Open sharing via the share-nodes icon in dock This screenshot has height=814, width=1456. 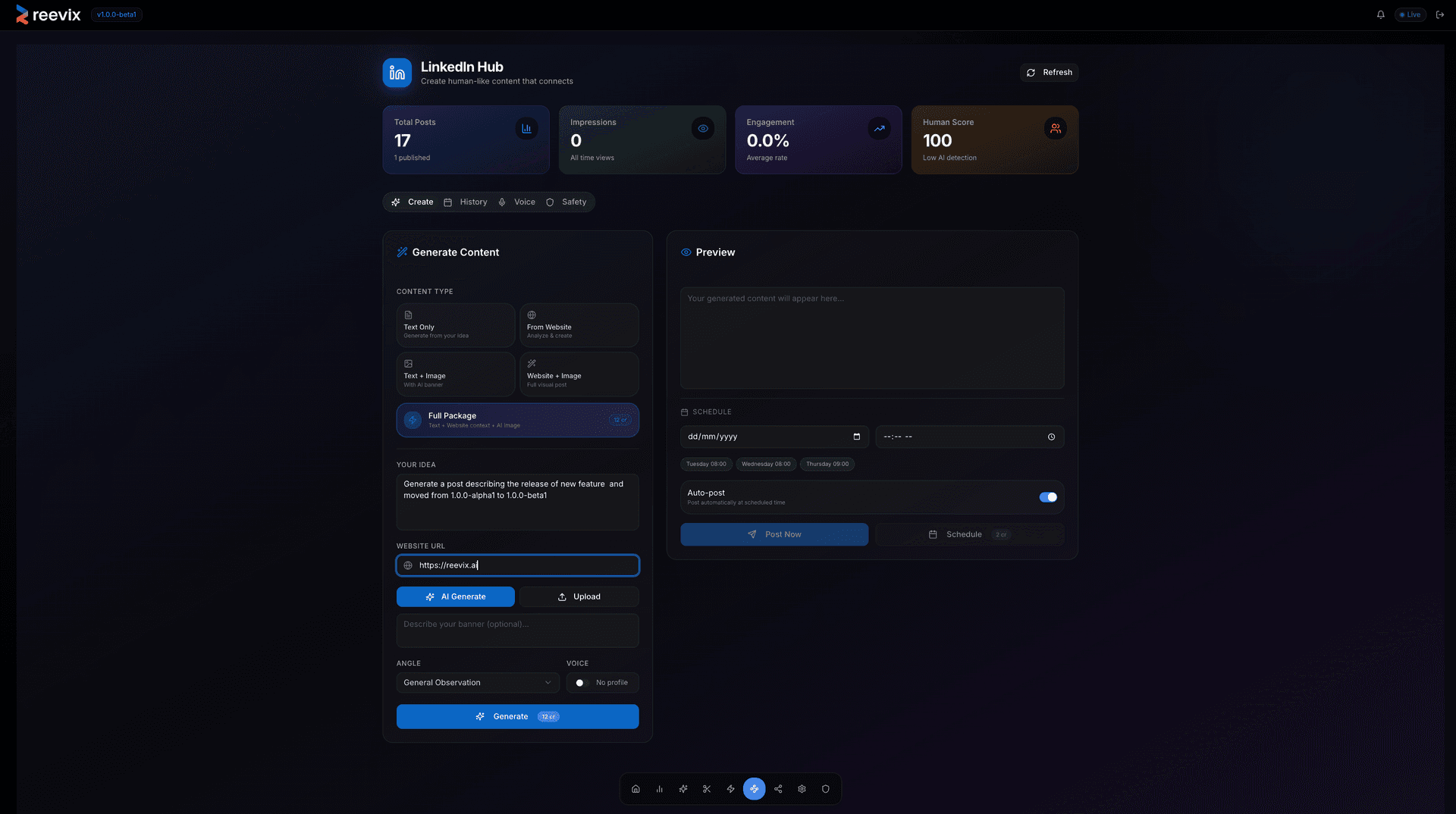click(778, 788)
